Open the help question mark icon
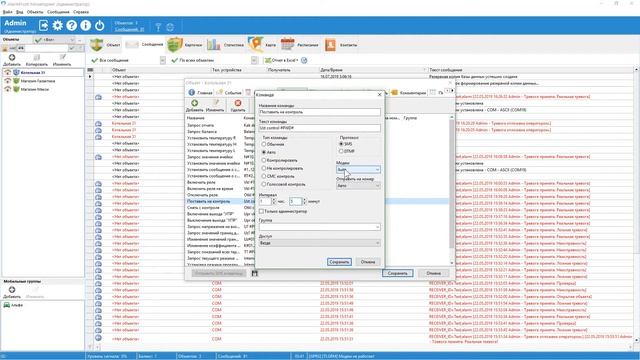 71,25
